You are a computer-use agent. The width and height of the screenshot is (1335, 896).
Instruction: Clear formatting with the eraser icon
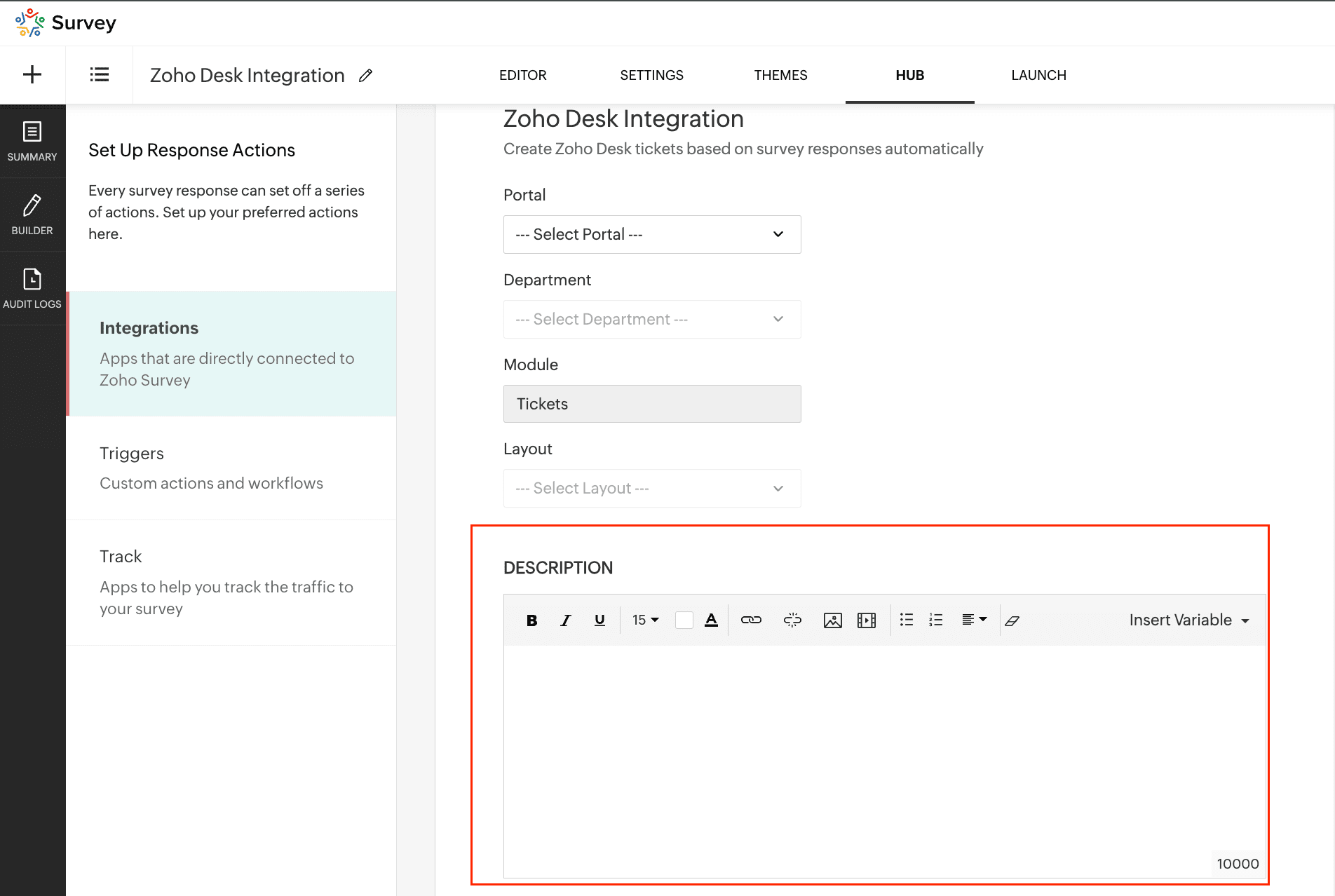coord(1012,620)
